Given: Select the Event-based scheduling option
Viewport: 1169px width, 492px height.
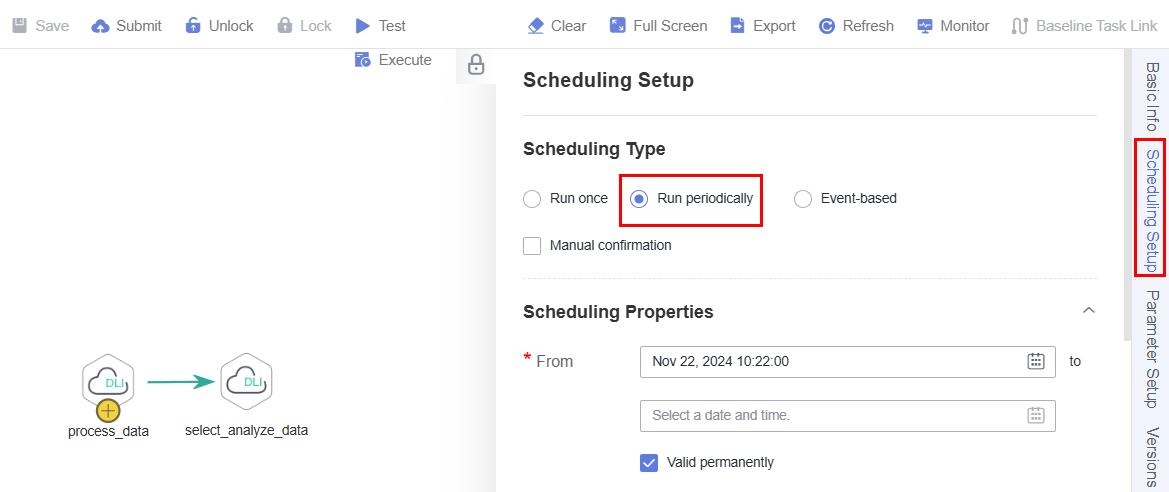Looking at the screenshot, I should 803,199.
